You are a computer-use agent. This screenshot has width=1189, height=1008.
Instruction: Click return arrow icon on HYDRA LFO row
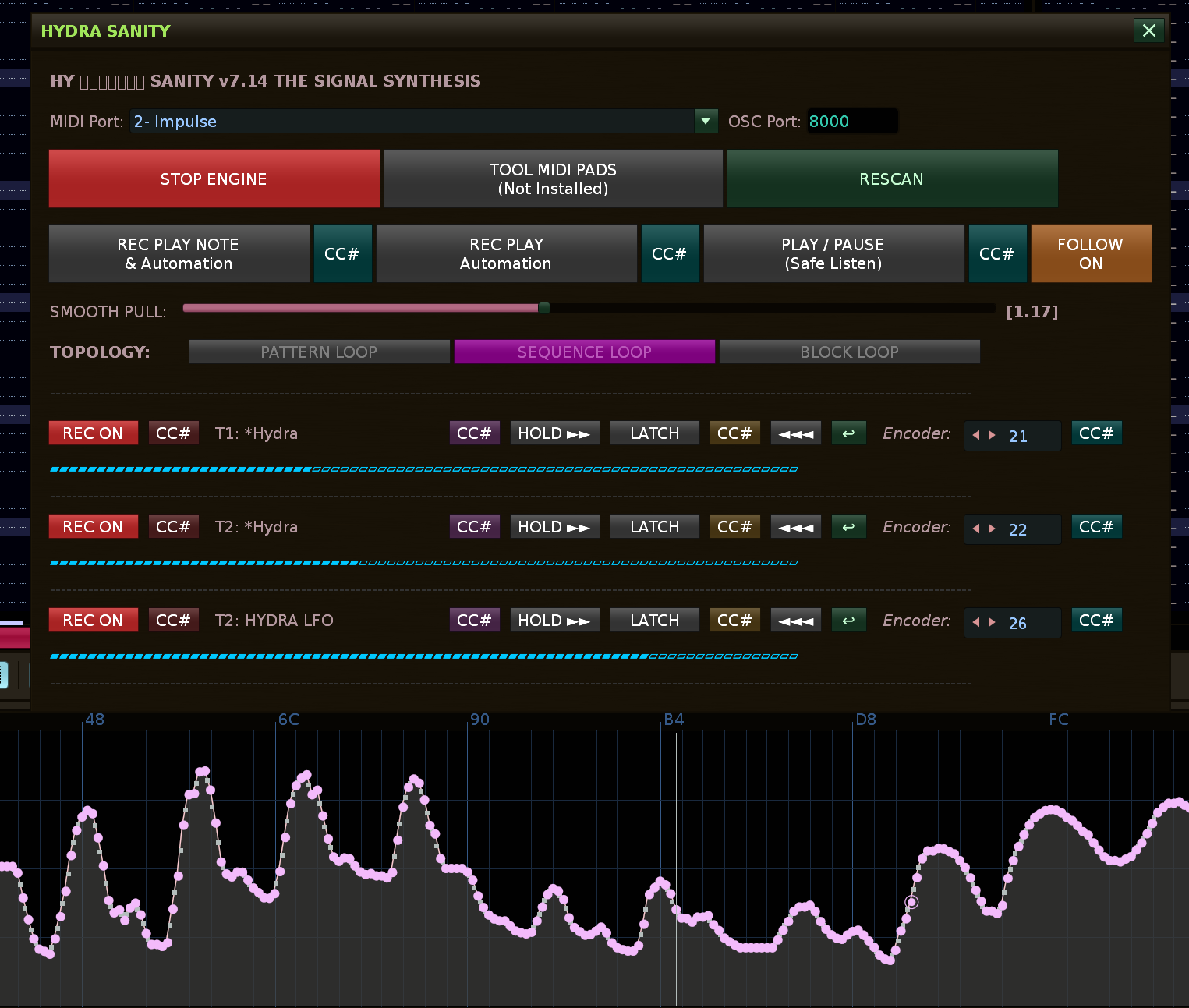848,621
